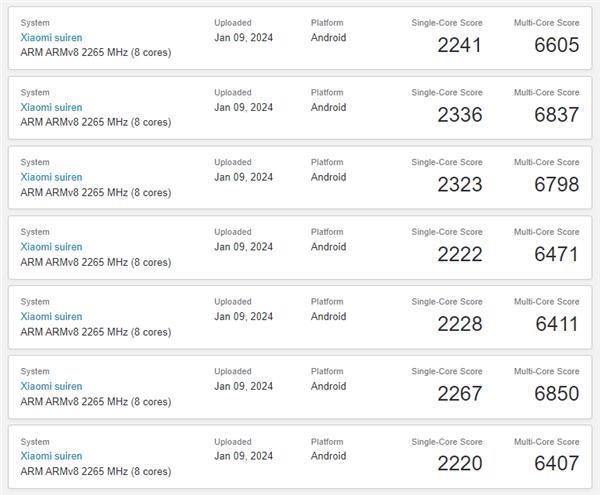Open Xiaomi suiren link scoring 2228 single-core
Screen dimensions: 600x495
point(51,316)
